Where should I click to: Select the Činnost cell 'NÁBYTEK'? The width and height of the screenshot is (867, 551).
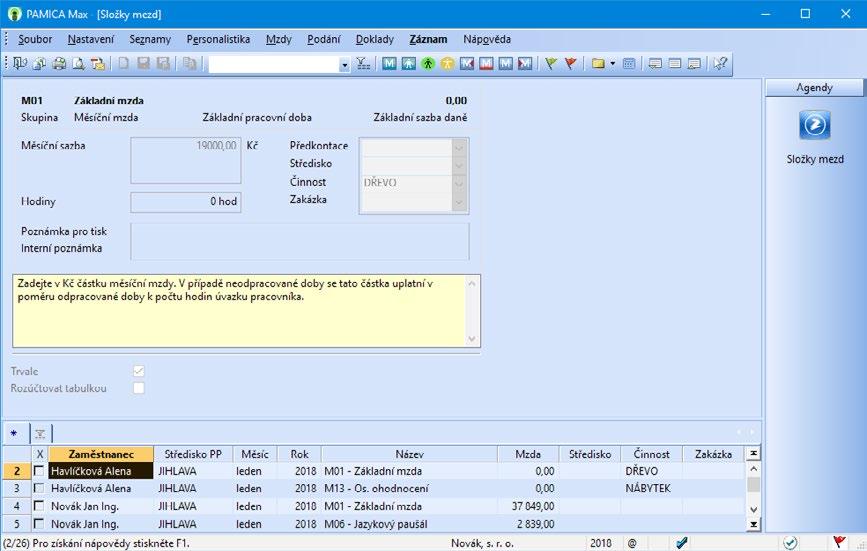(651, 488)
